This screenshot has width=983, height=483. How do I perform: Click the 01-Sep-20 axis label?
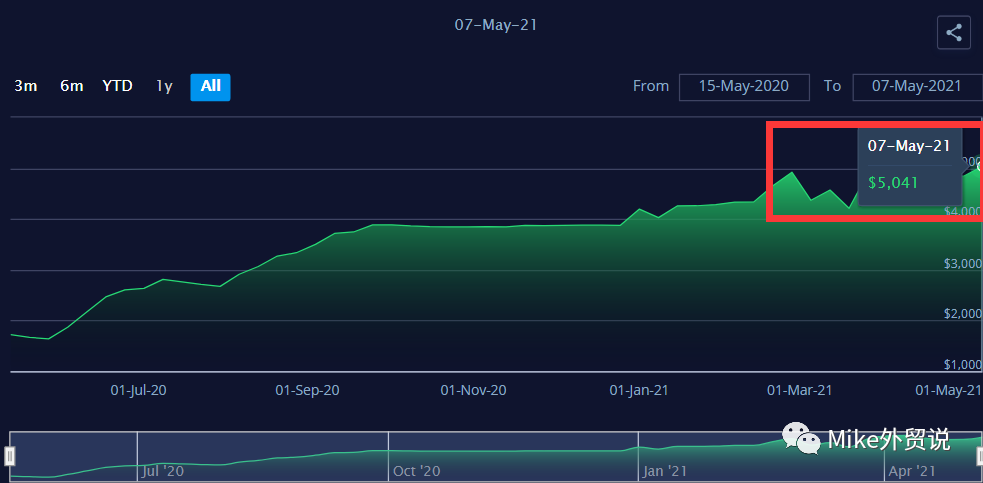(x=307, y=390)
